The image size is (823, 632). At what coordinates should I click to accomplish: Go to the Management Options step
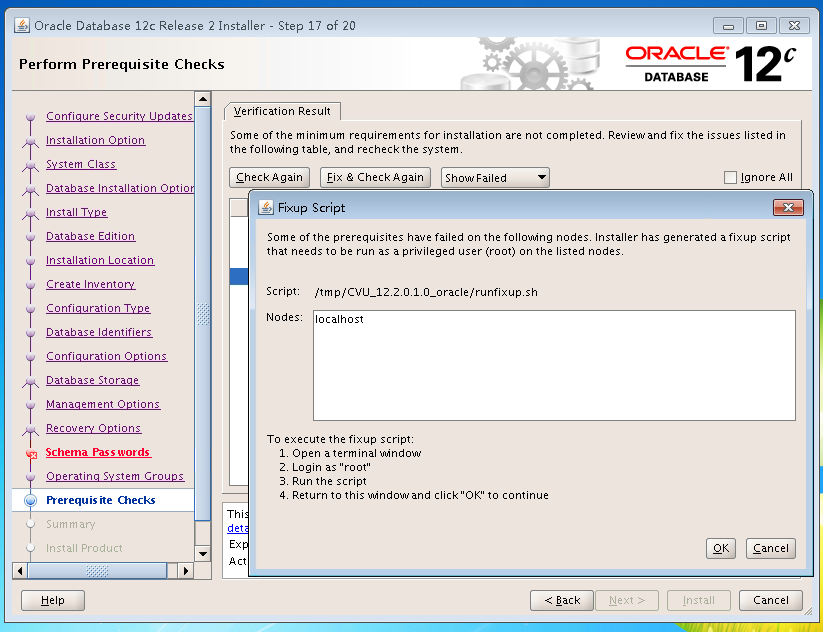coord(103,404)
